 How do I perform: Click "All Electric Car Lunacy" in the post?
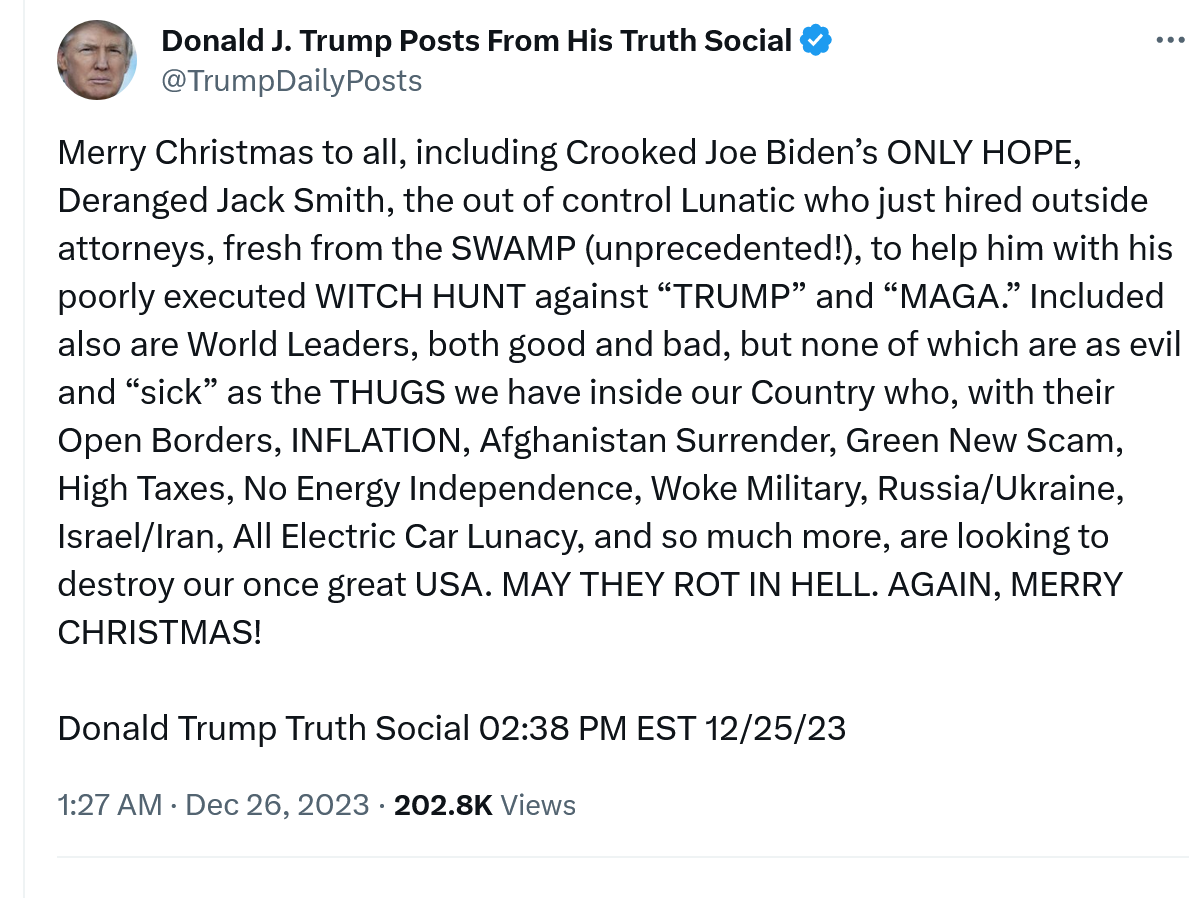click(x=406, y=536)
